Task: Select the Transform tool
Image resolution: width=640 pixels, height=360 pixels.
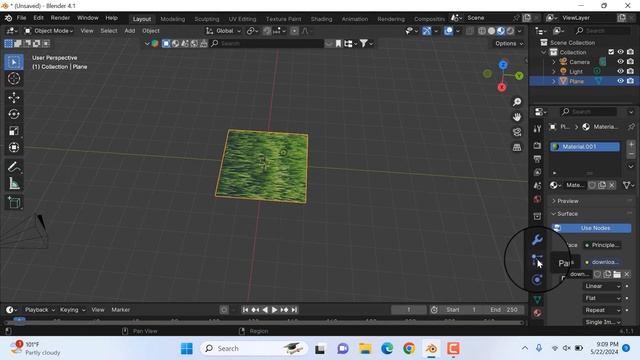Action: coord(14,147)
